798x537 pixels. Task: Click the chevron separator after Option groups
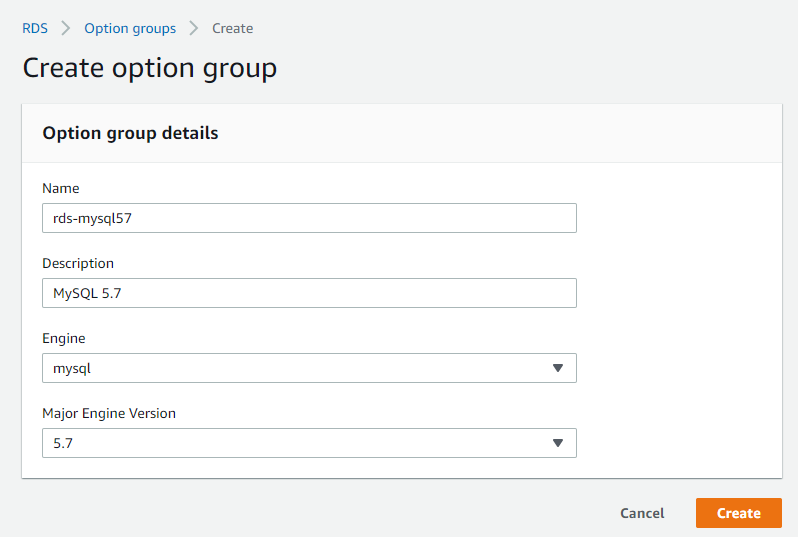(194, 28)
